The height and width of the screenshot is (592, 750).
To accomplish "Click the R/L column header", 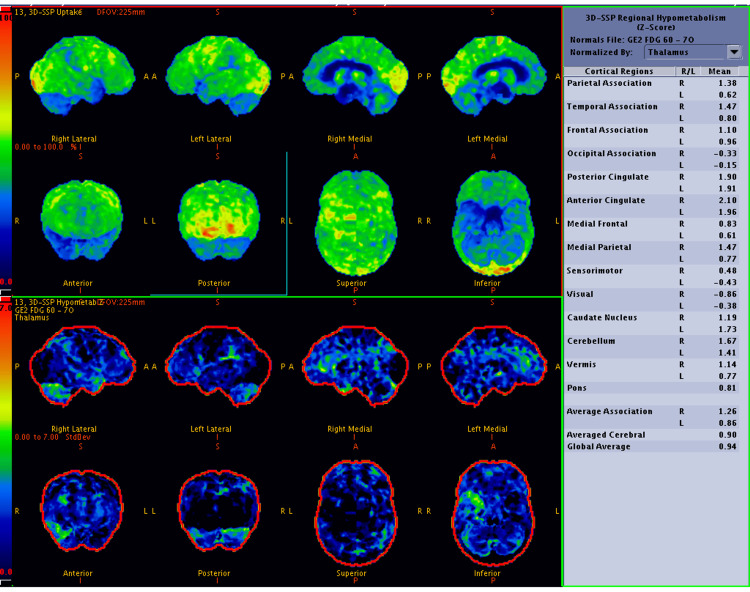I will click(x=688, y=71).
